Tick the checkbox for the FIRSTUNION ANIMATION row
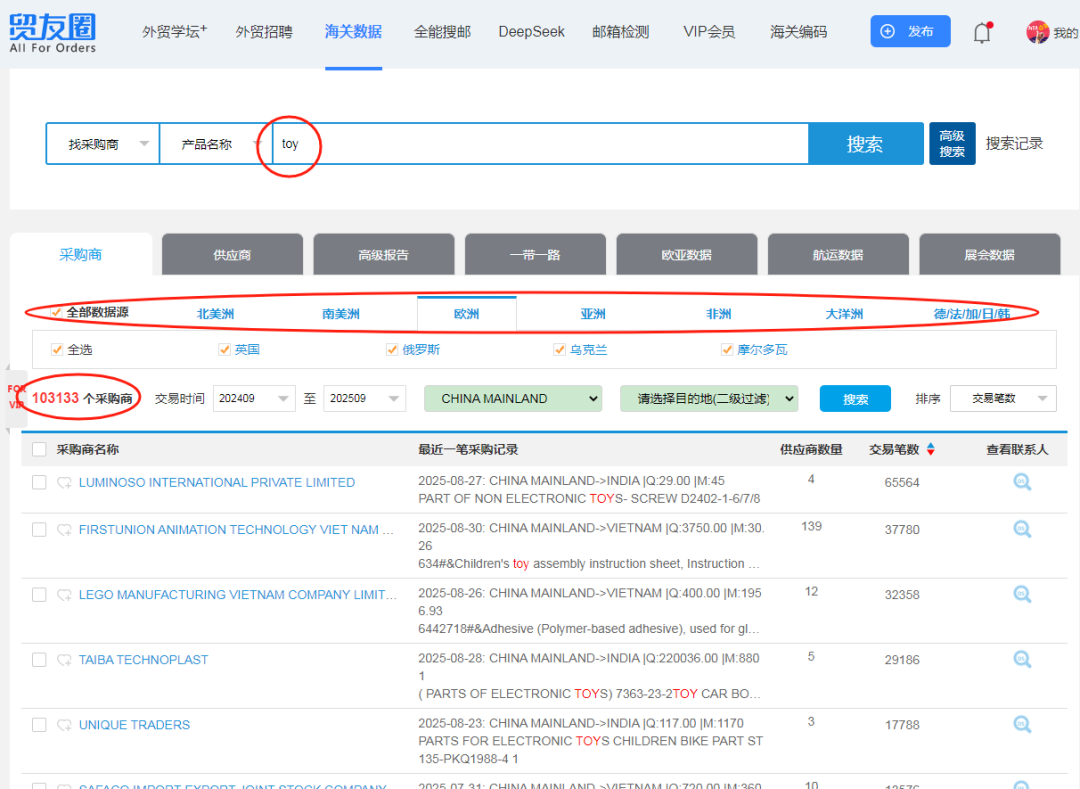 tap(39, 530)
